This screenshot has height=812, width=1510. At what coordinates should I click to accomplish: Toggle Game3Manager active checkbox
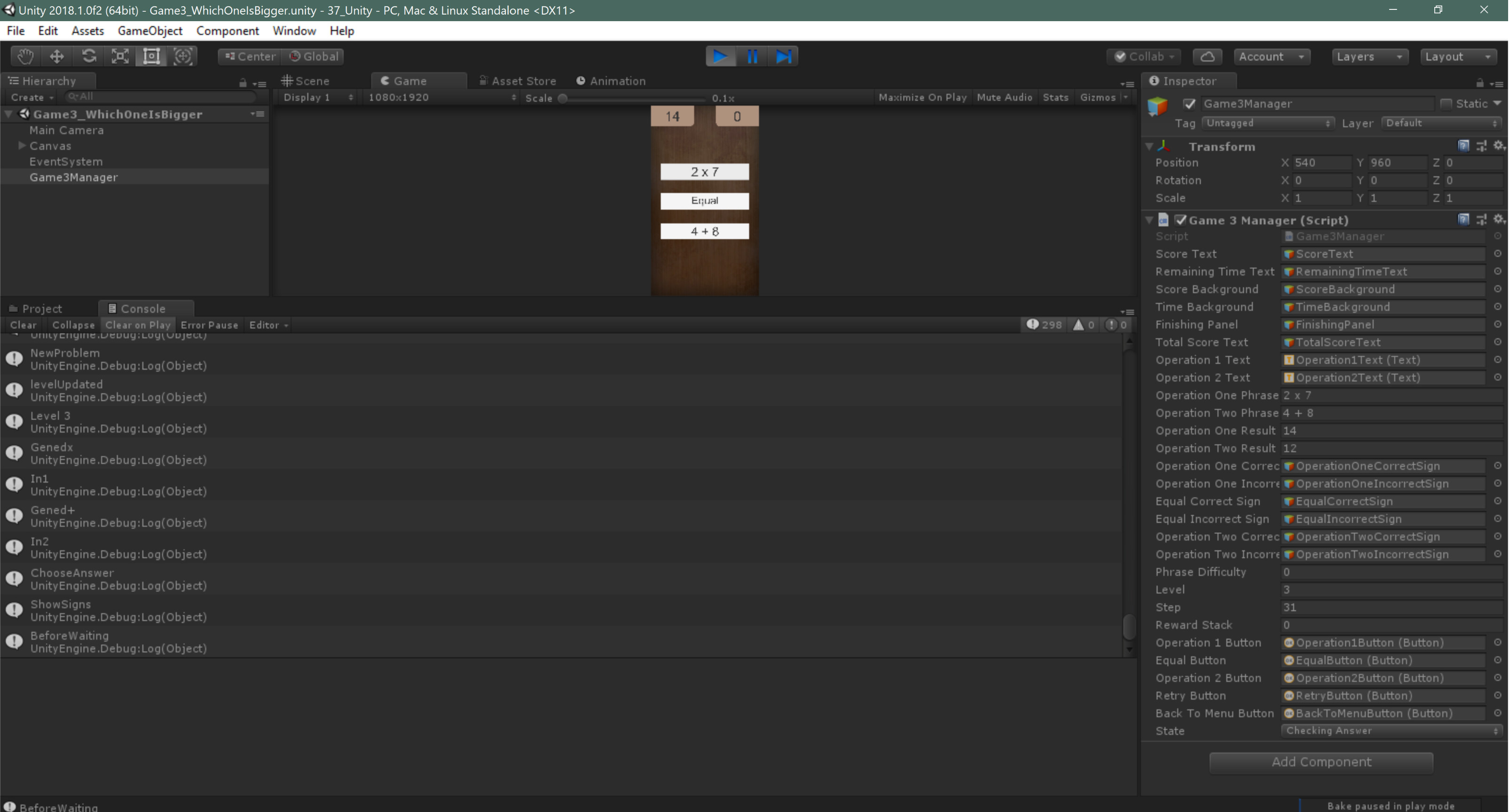[x=1189, y=104]
